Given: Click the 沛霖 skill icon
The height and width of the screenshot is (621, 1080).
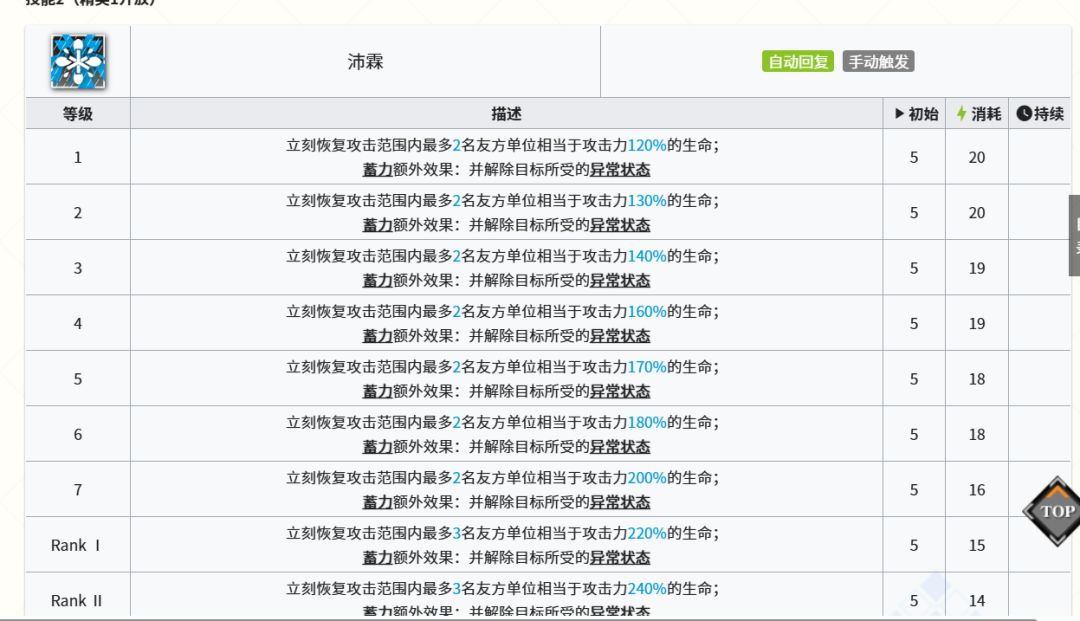Looking at the screenshot, I should 78,61.
